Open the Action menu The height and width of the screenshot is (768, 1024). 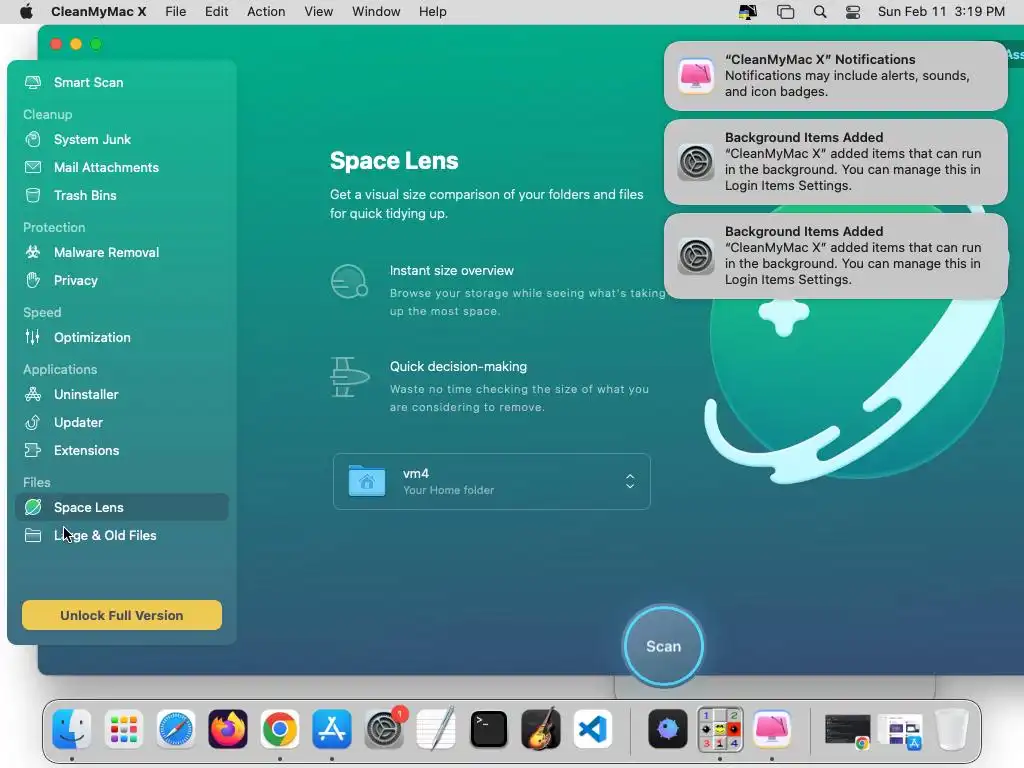(x=266, y=12)
